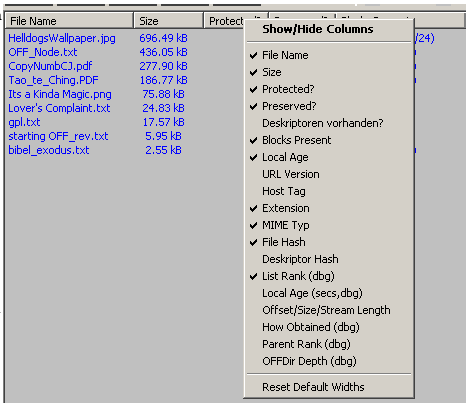470x406 pixels.
Task: Enable the Host Tag column
Action: click(x=328, y=191)
